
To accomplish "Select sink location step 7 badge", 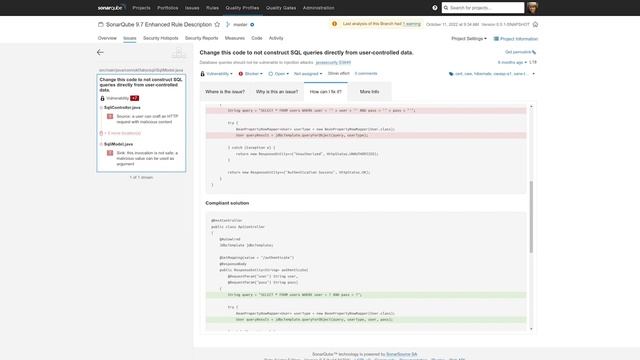I will pyautogui.click(x=110, y=153).
